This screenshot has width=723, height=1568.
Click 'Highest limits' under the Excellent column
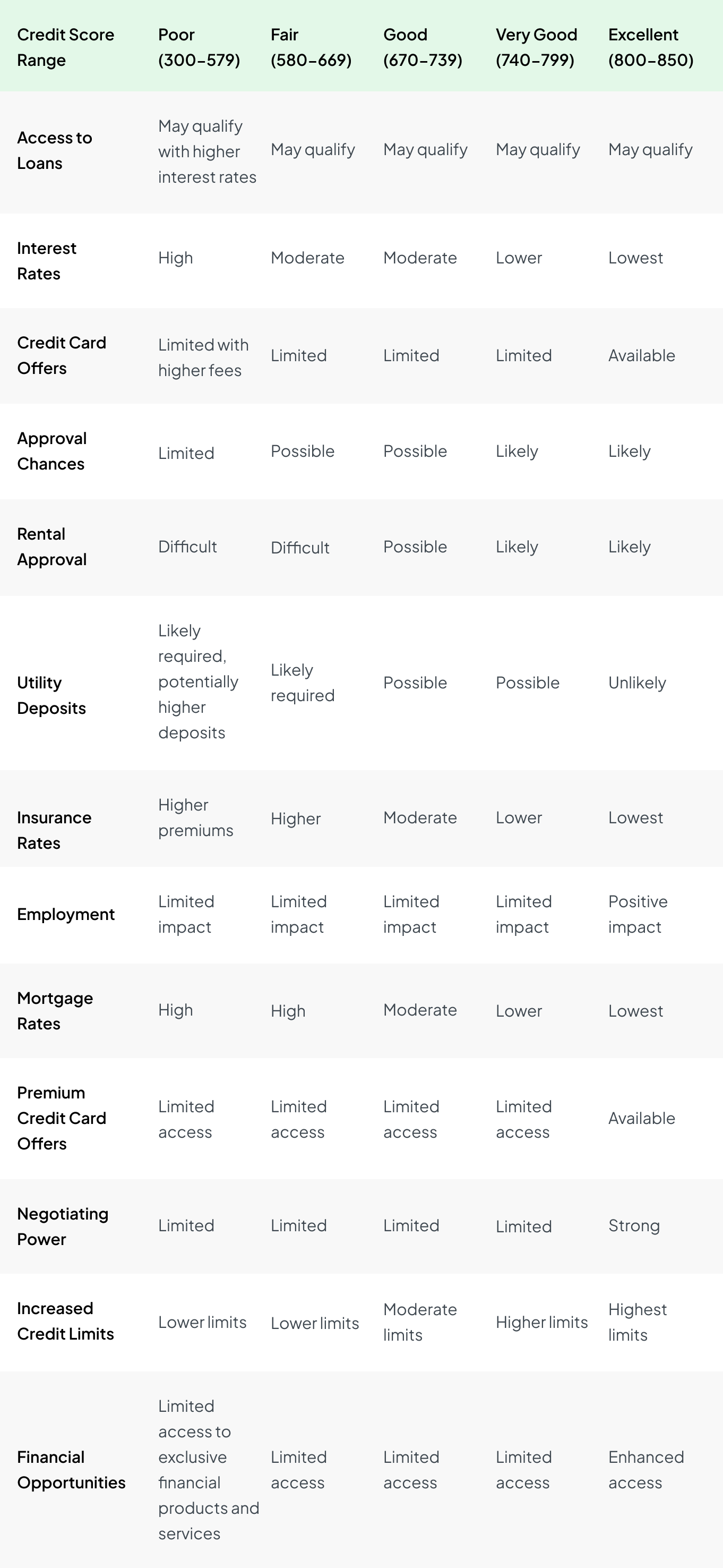coord(637,1322)
